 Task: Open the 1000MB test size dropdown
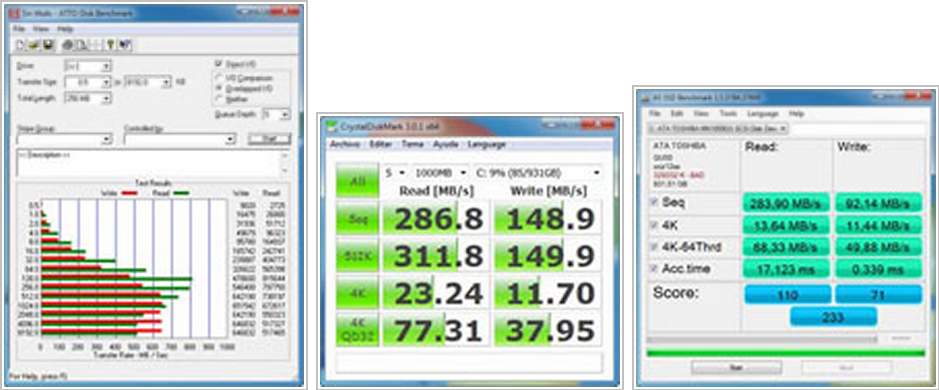pos(442,173)
